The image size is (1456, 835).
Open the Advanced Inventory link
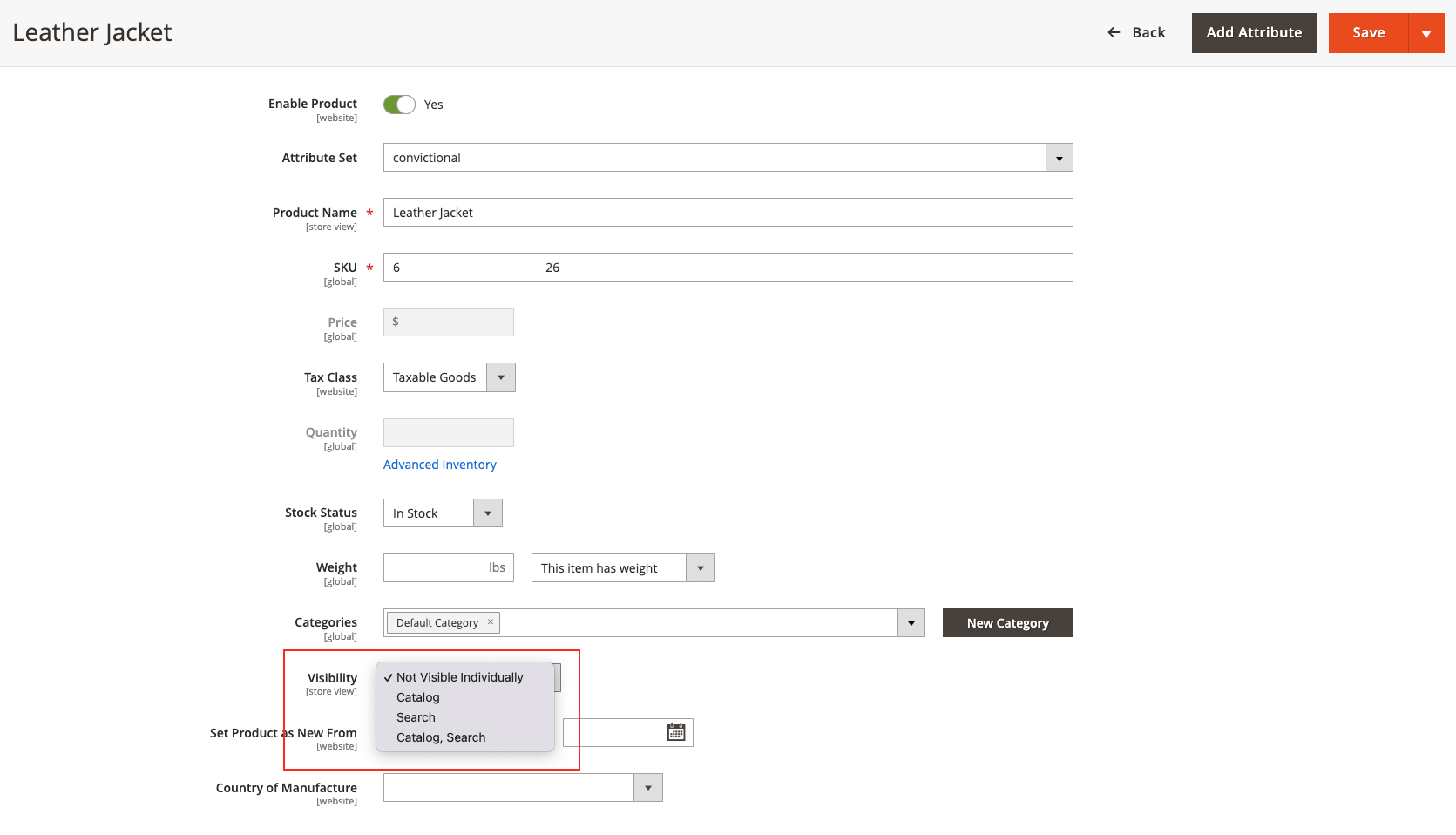440,465
